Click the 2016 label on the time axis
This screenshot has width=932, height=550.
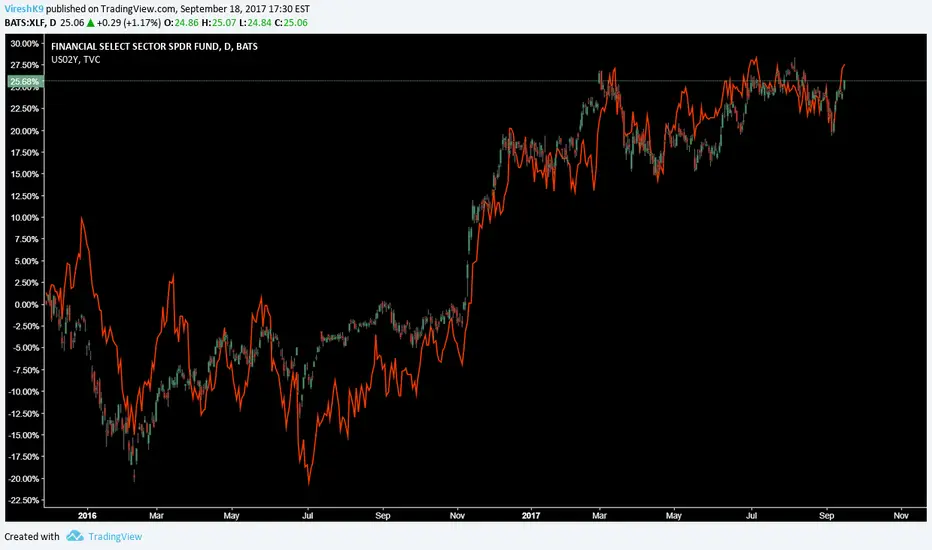(87, 516)
